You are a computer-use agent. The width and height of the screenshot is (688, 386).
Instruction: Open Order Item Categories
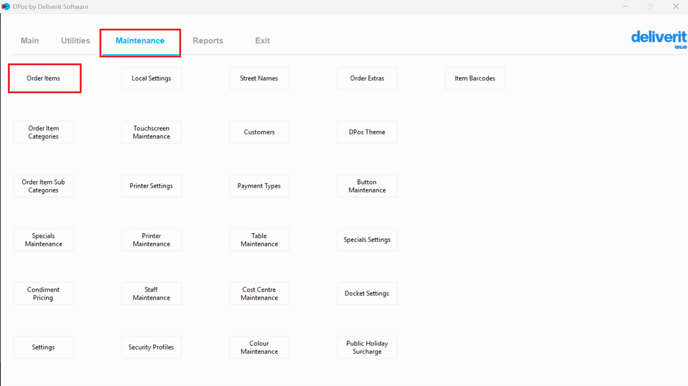point(43,132)
